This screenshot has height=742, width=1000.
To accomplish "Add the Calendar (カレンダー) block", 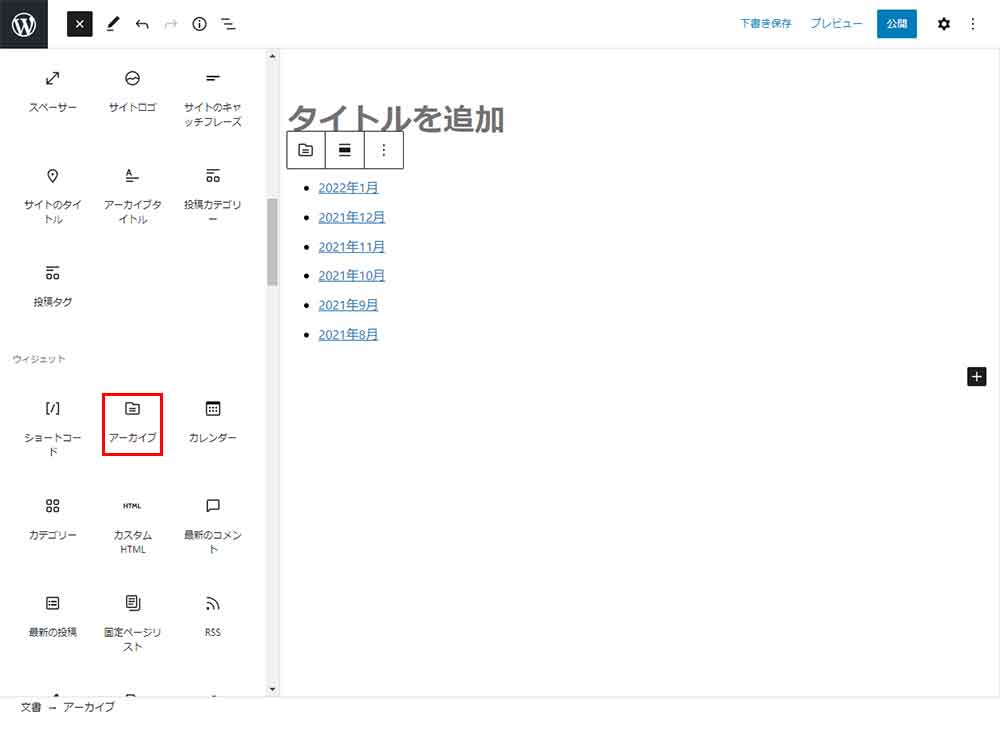I will (212, 423).
